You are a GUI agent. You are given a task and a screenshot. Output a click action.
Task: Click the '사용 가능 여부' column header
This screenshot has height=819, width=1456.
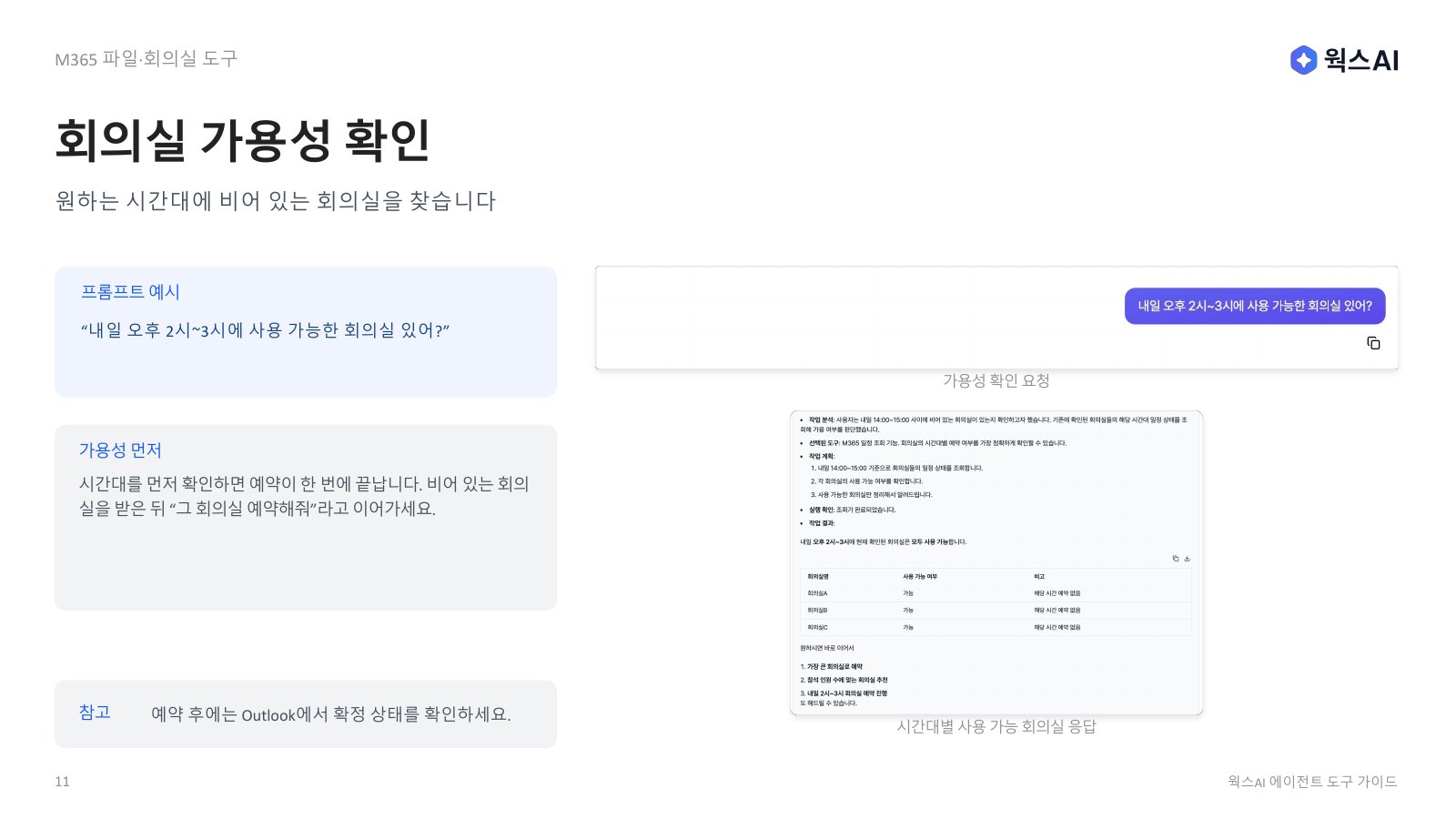point(920,577)
